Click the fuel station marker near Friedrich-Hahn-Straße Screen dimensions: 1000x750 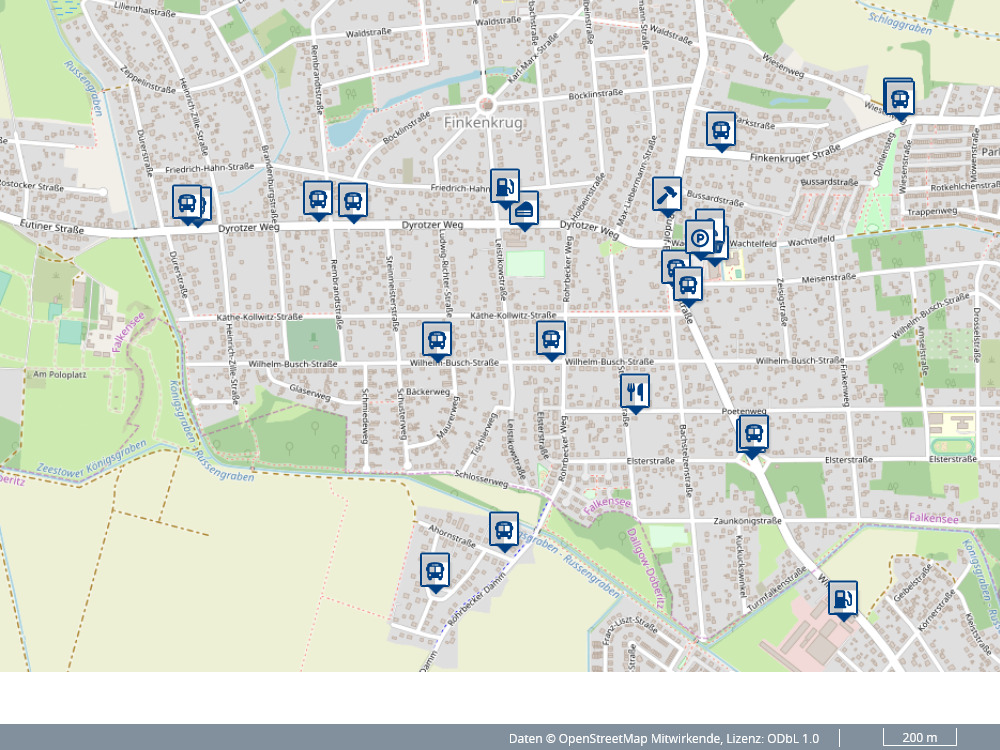click(x=505, y=186)
